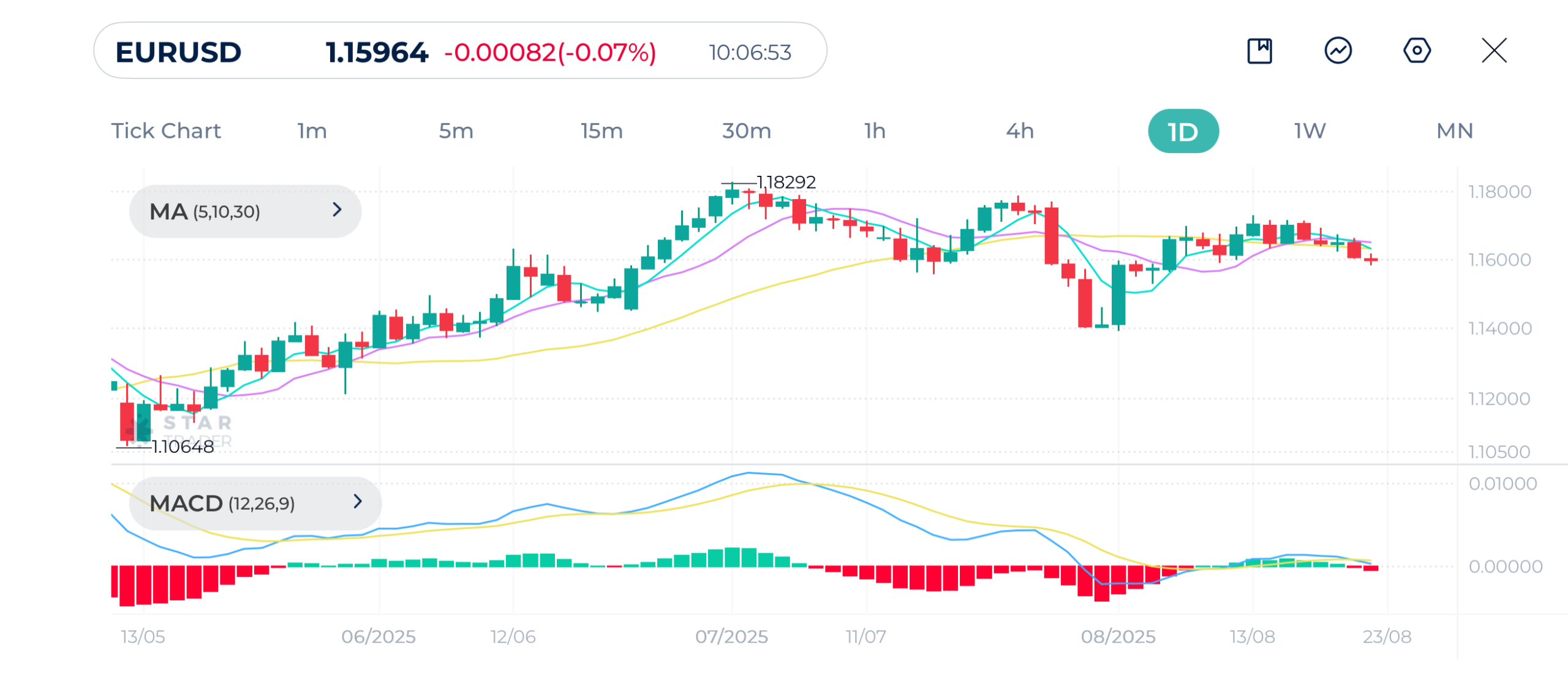The height and width of the screenshot is (677, 1568).
Task: Expand the MACD (12,26,9) chevron arrow
Action: 358,502
